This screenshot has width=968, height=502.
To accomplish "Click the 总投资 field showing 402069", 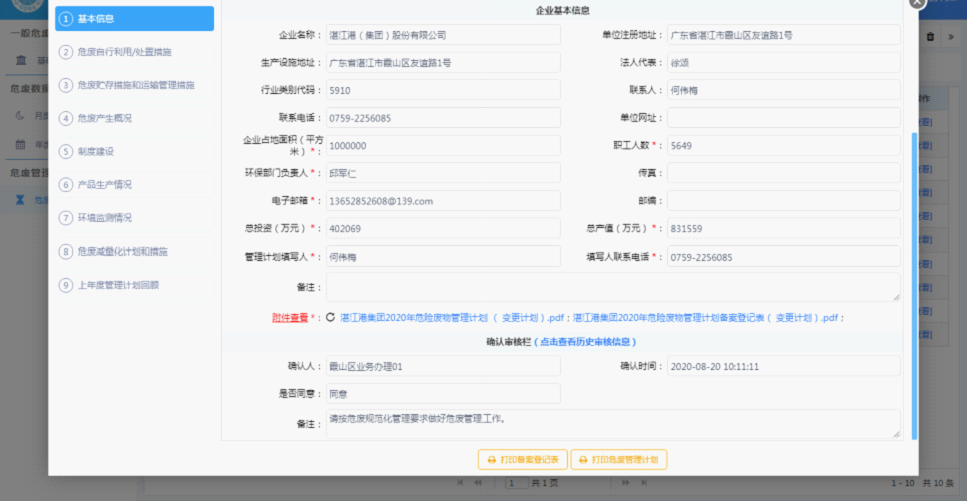I will [443, 228].
